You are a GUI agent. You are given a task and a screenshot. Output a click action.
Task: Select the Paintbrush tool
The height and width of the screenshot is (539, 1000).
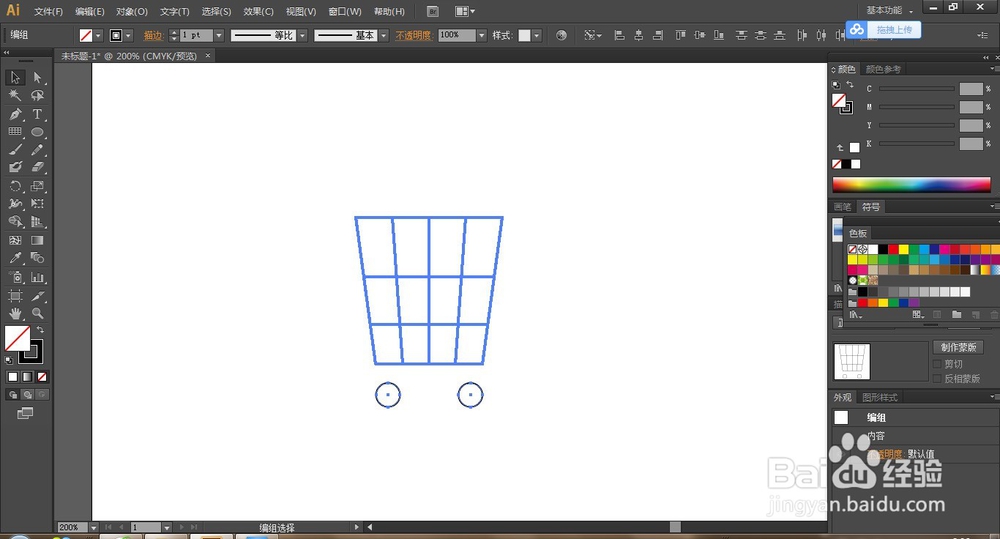tap(15, 150)
